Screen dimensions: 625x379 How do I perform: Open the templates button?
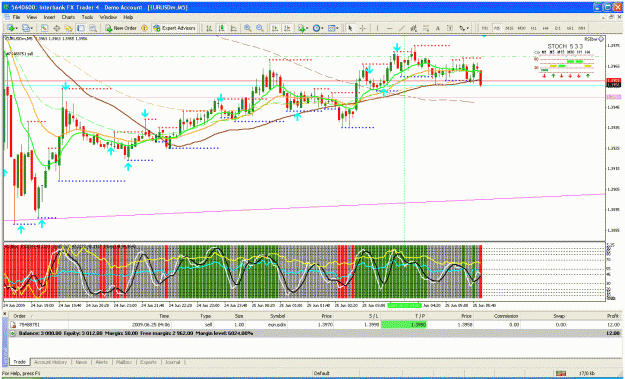[x=332, y=28]
